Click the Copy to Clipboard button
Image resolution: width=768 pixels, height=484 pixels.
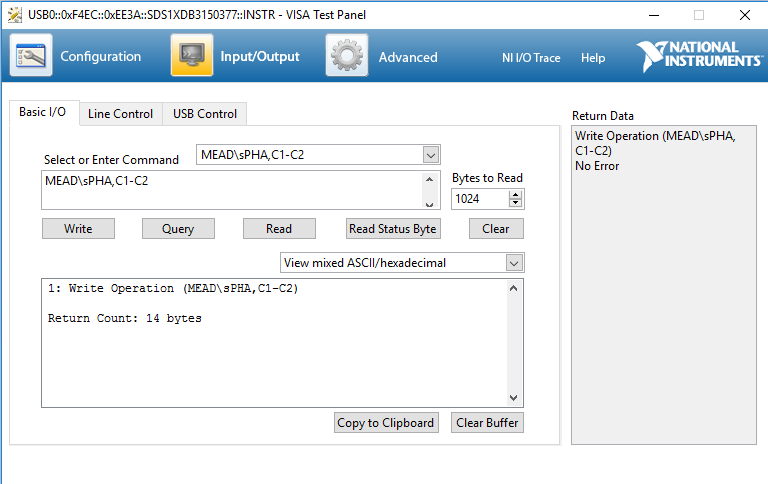386,423
